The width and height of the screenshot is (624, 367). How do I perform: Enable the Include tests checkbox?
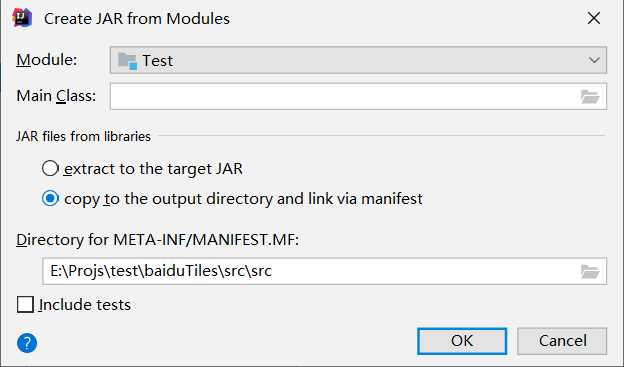(25, 305)
